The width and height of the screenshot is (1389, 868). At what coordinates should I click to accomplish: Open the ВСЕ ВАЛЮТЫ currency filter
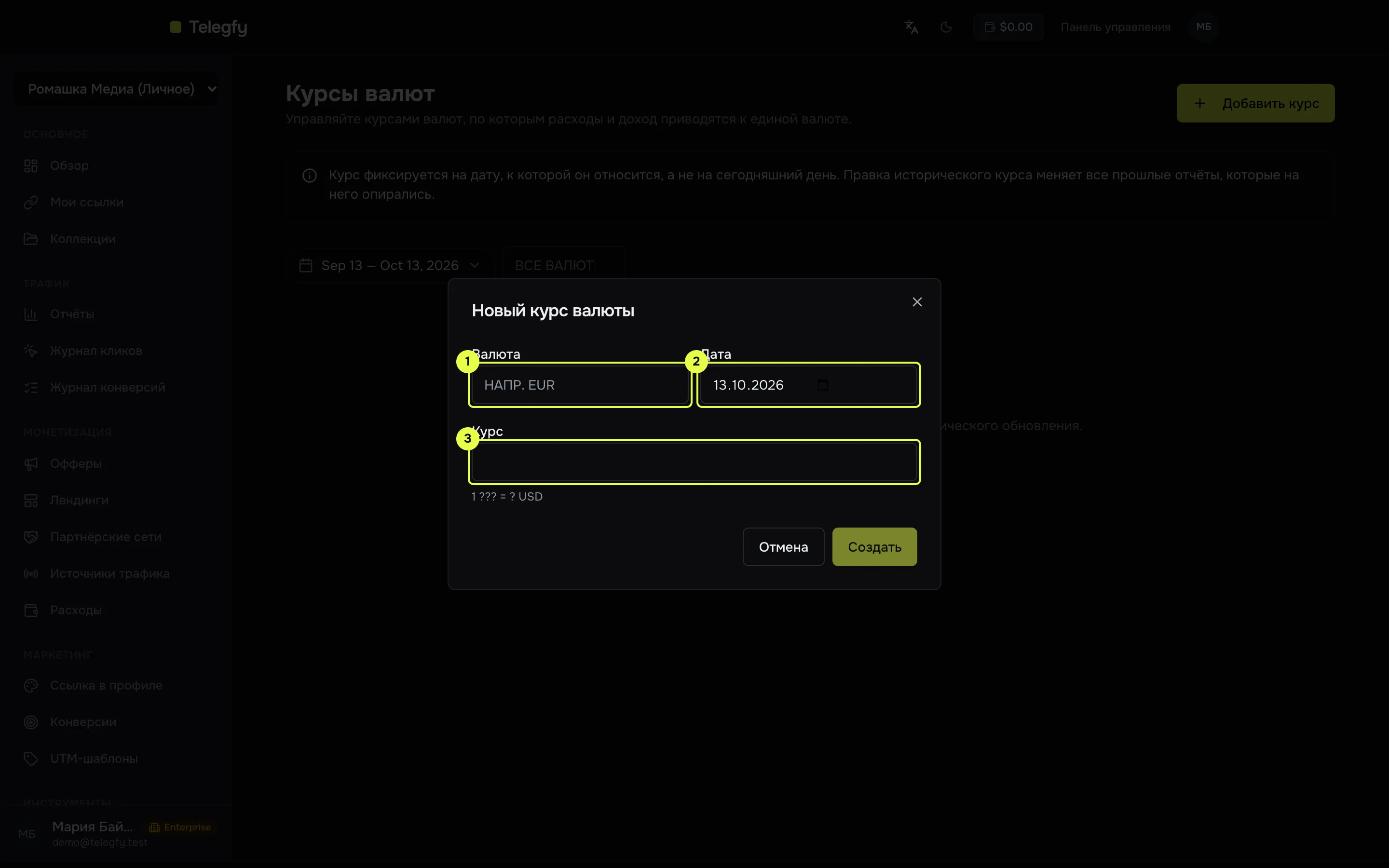pos(564,265)
